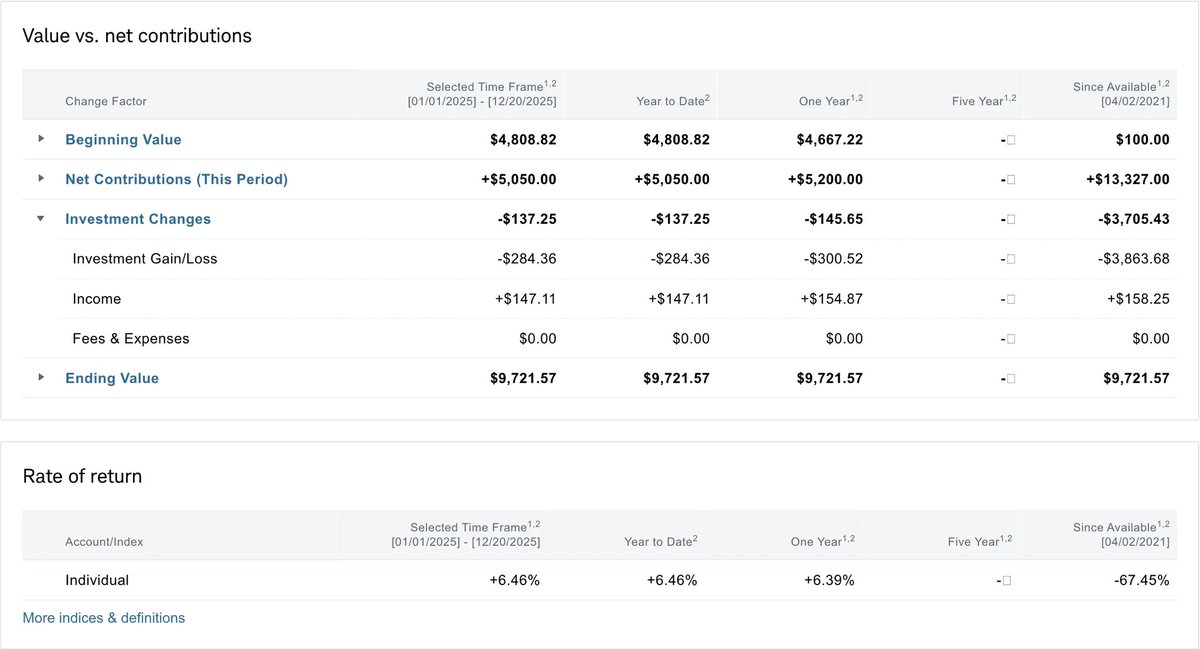Click footnote marker beside Since Available header

[x=1166, y=85]
